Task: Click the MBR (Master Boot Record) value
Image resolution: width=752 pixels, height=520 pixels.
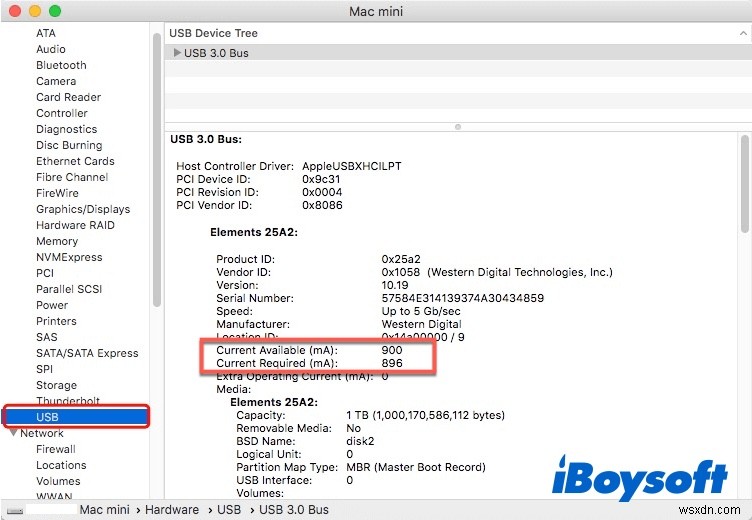Action: 416,467
